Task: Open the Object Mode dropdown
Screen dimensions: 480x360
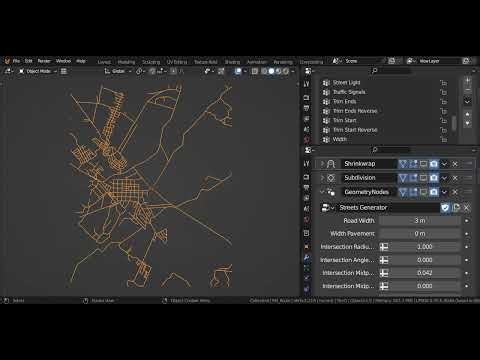Action: pyautogui.click(x=38, y=71)
